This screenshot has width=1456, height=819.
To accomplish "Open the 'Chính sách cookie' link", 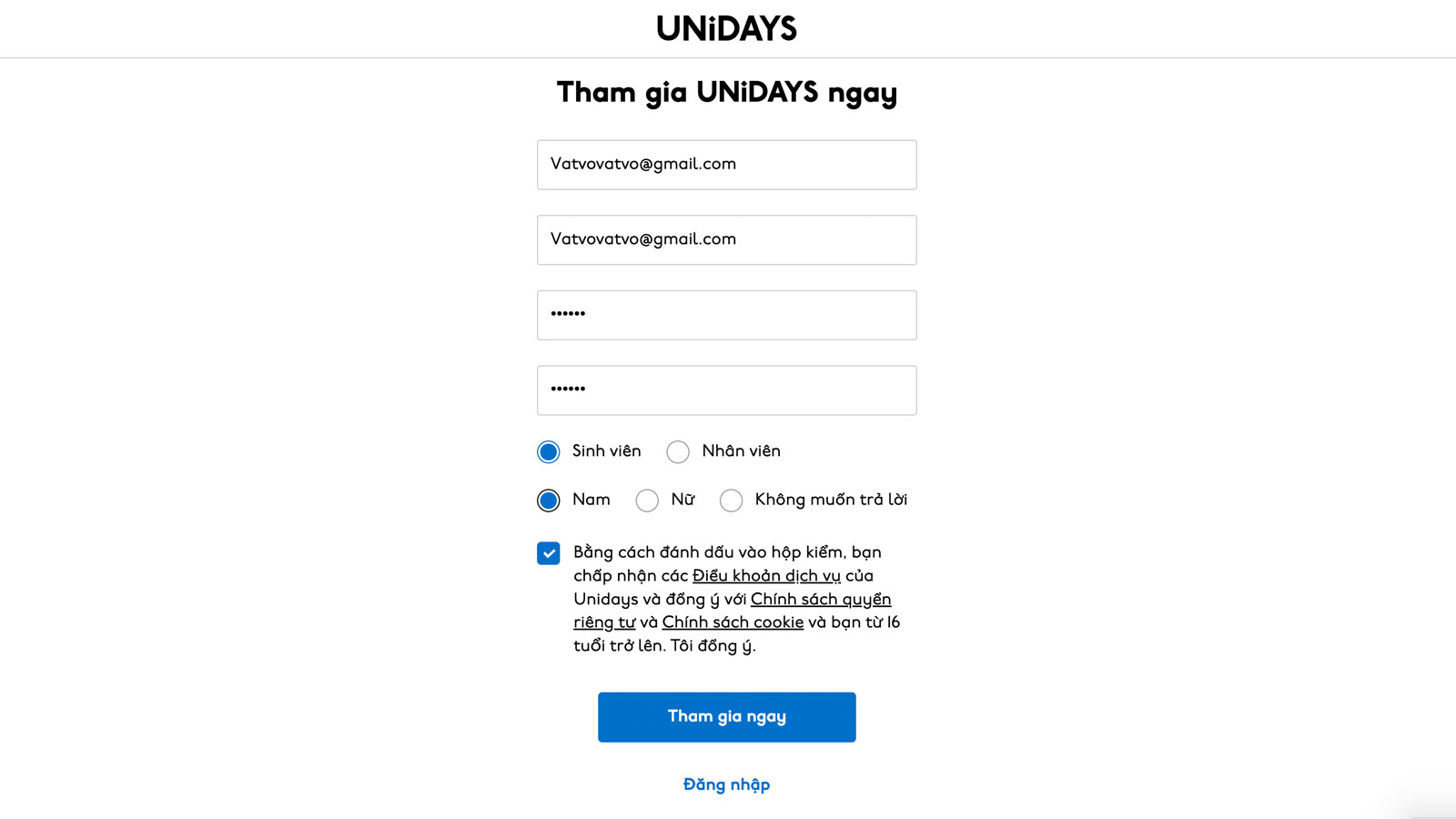I will 733,622.
